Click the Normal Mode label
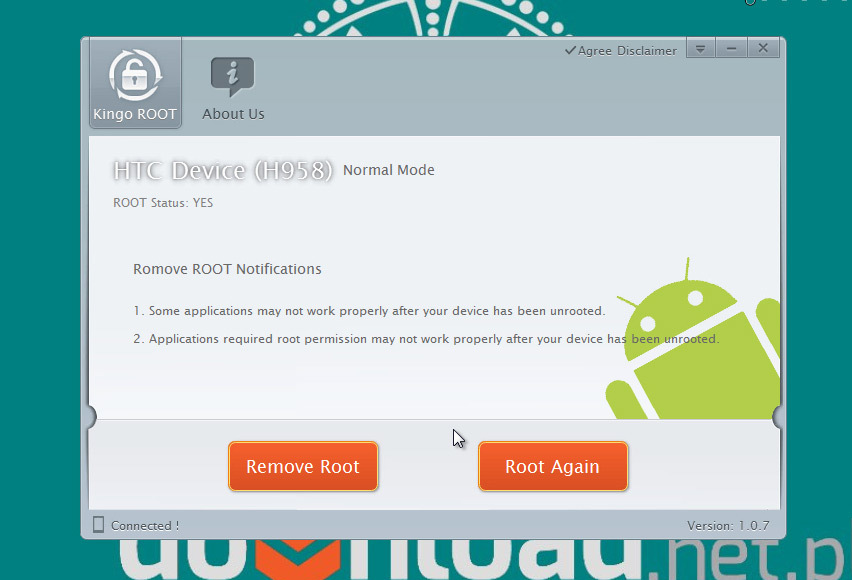 (x=389, y=170)
